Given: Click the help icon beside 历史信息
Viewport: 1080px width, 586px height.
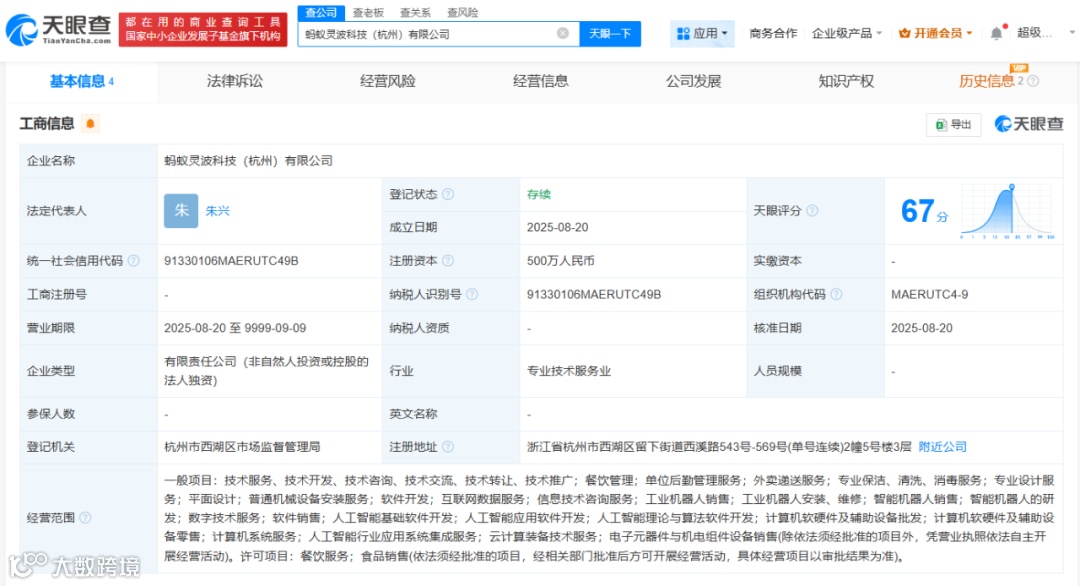Looking at the screenshot, I should (1033, 81).
